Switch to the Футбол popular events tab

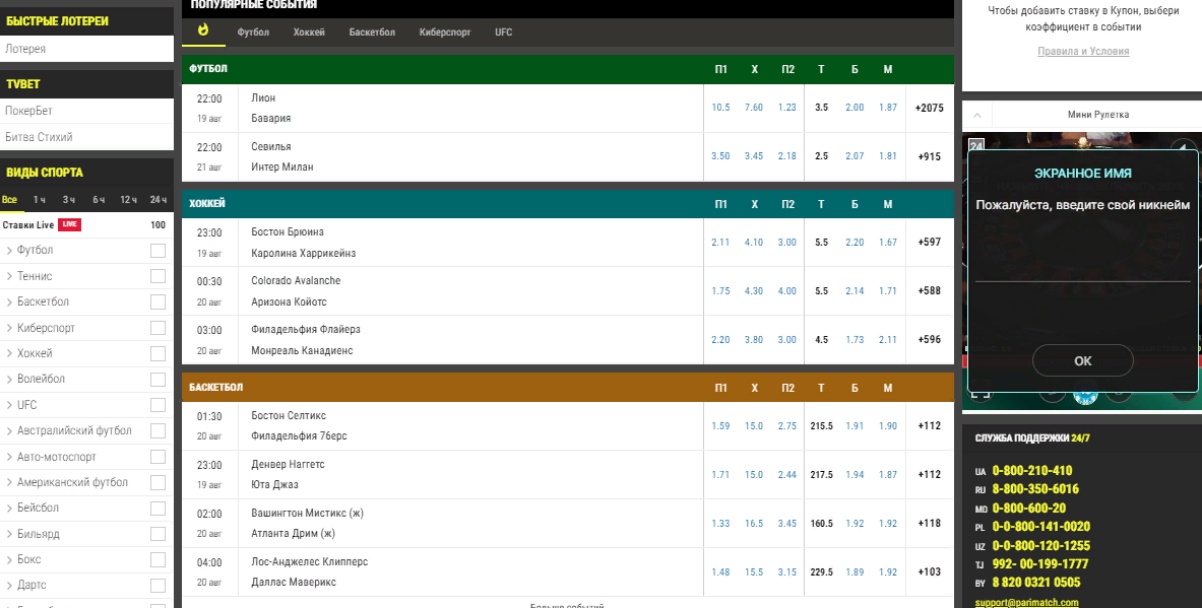(x=253, y=32)
